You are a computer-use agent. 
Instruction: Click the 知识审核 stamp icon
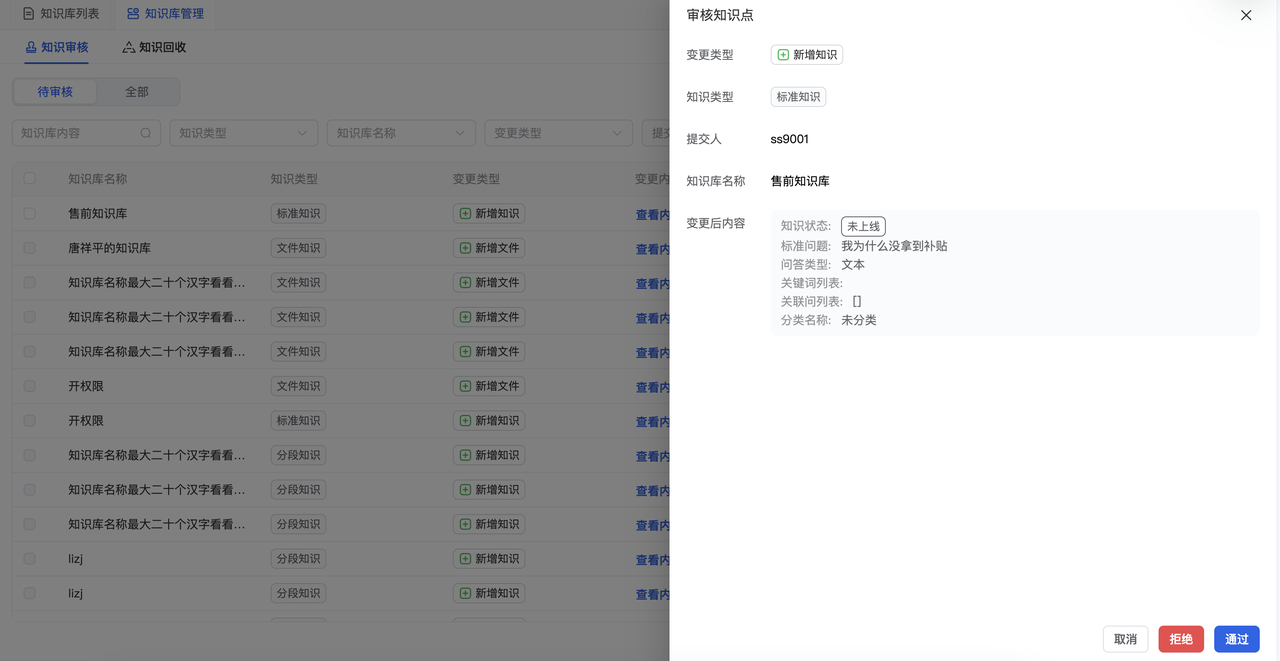pos(31,47)
